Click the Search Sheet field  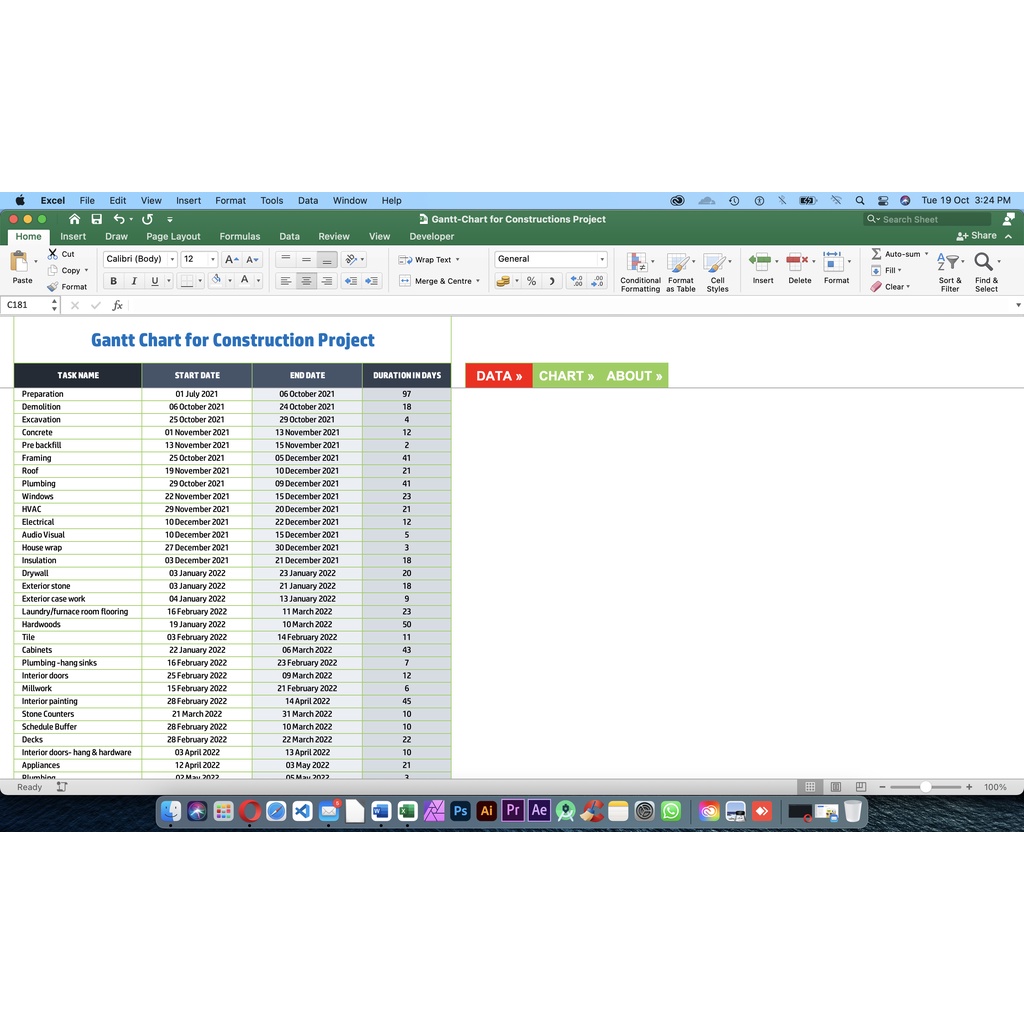pyautogui.click(x=927, y=219)
